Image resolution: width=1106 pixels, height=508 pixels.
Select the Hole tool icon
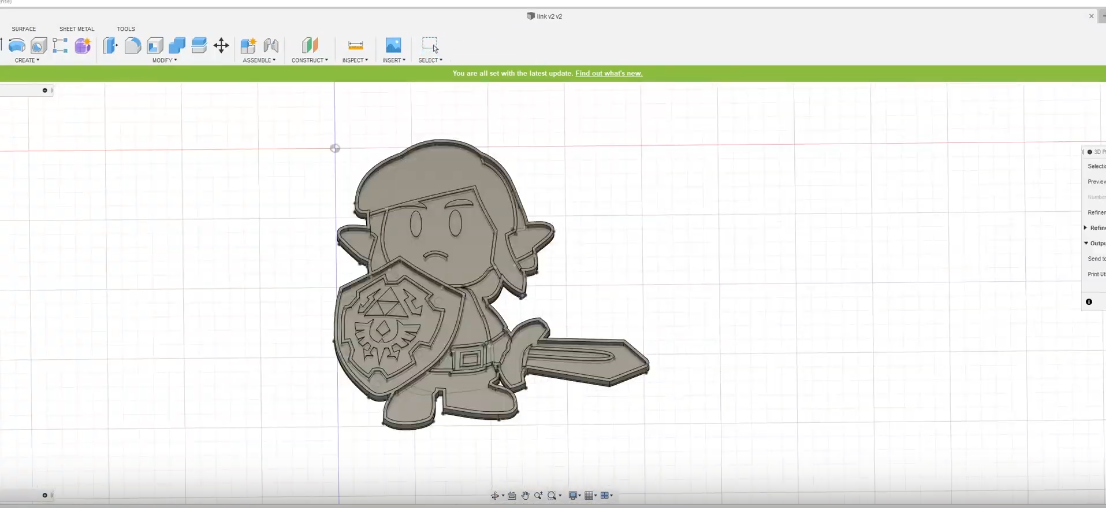[x=39, y=46]
